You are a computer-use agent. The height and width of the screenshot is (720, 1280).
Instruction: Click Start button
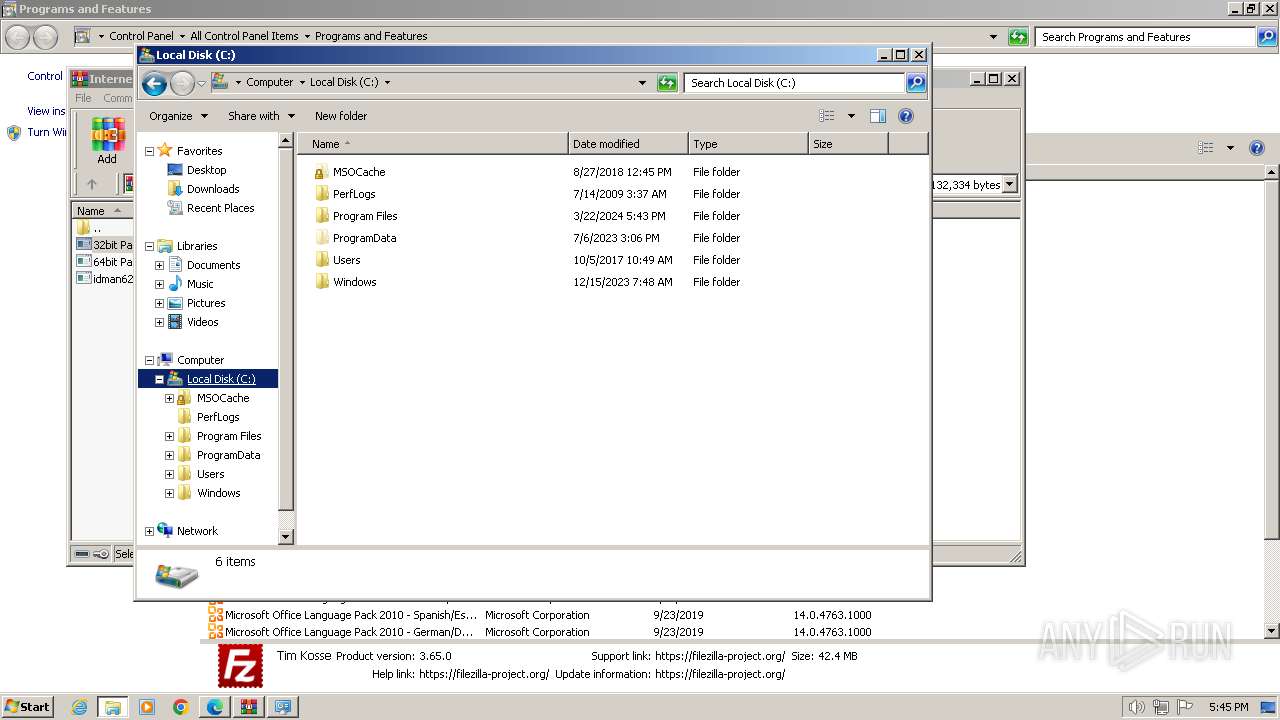click(28, 707)
